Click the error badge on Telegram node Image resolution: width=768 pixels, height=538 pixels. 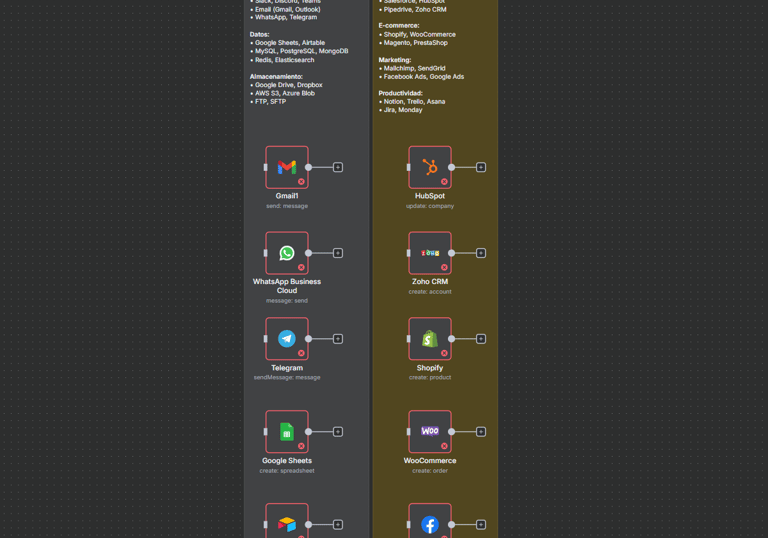click(301, 353)
